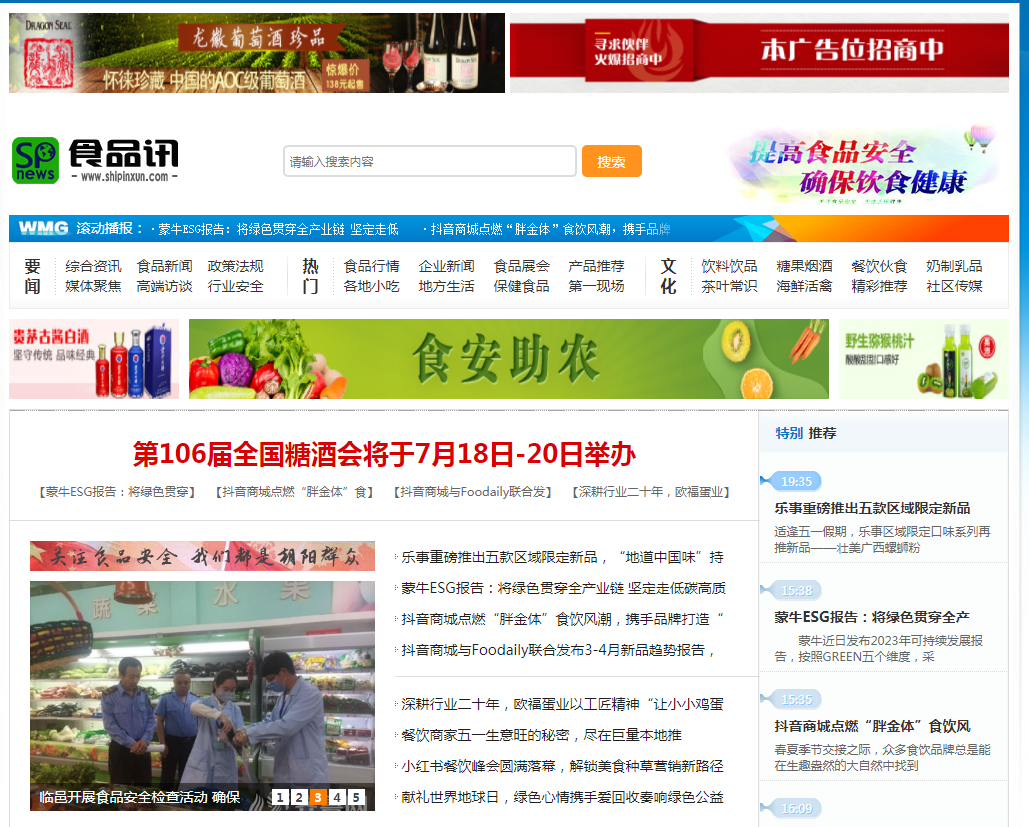Open 茶叶常识 in the navigation
The height and width of the screenshot is (827, 1029).
[x=729, y=286]
